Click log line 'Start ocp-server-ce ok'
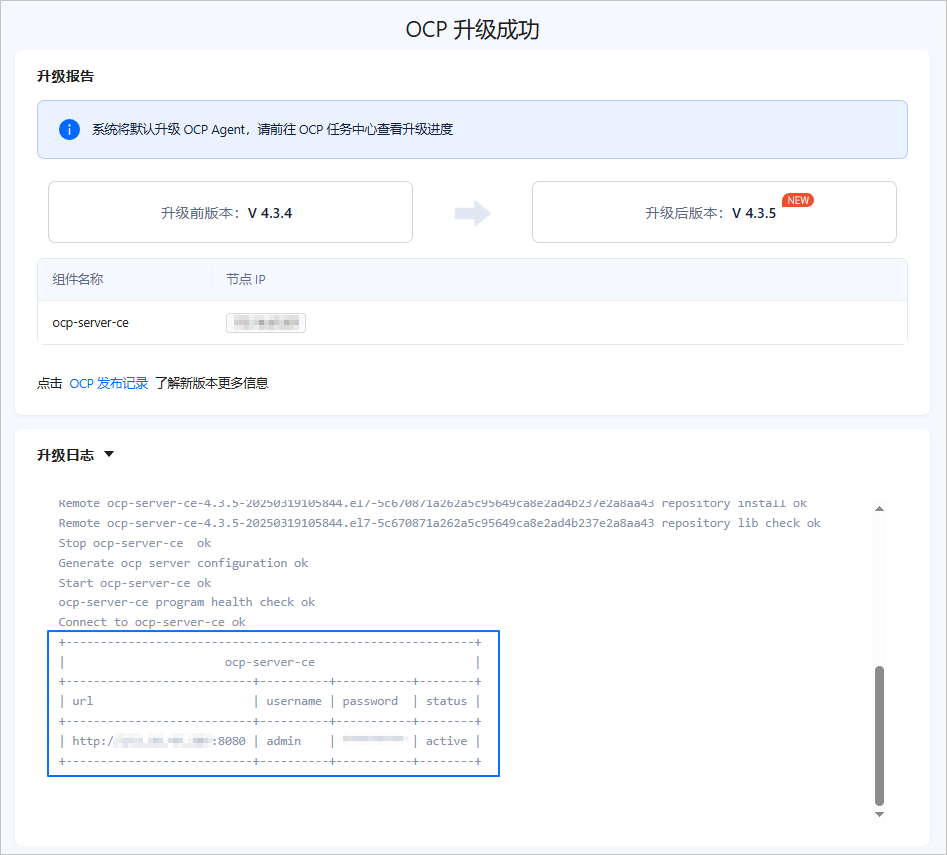The width and height of the screenshot is (947, 855). point(135,583)
